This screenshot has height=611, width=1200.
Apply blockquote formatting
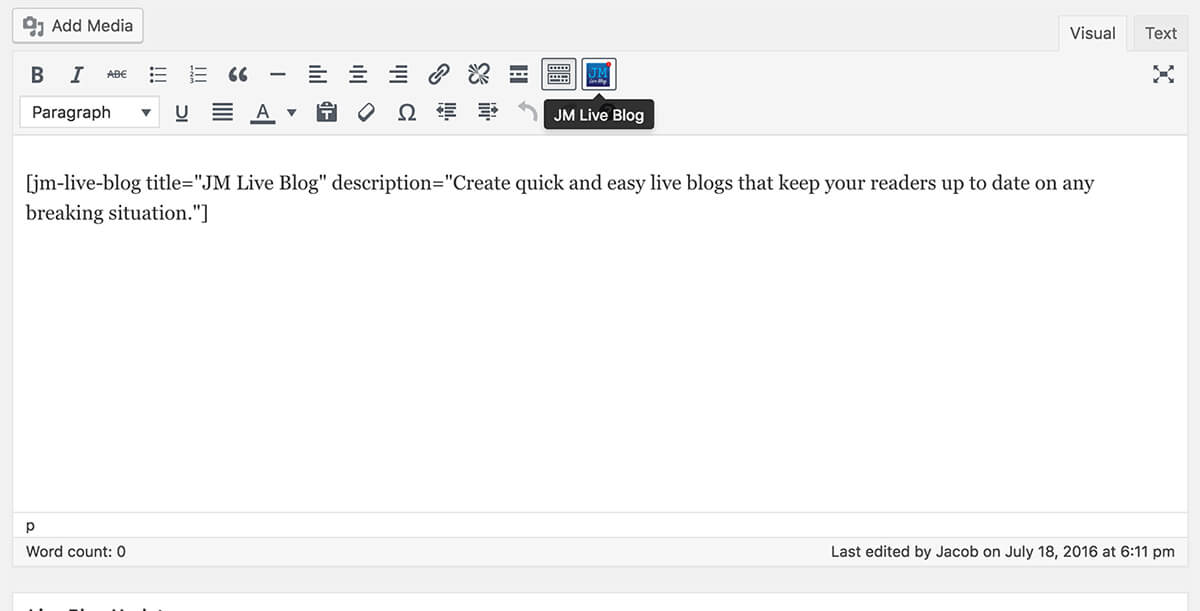point(238,75)
